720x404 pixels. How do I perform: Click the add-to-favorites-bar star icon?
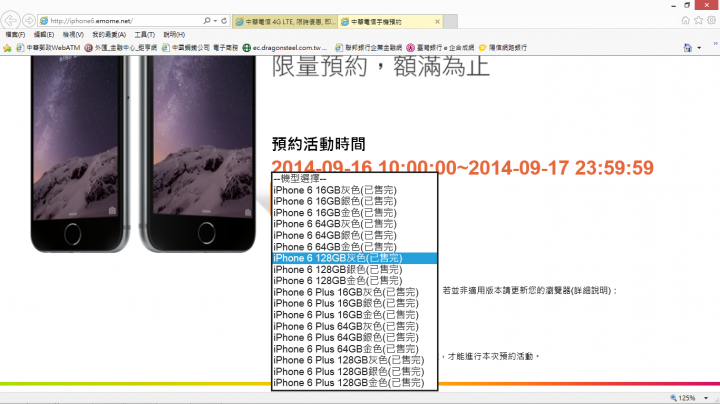7,48
